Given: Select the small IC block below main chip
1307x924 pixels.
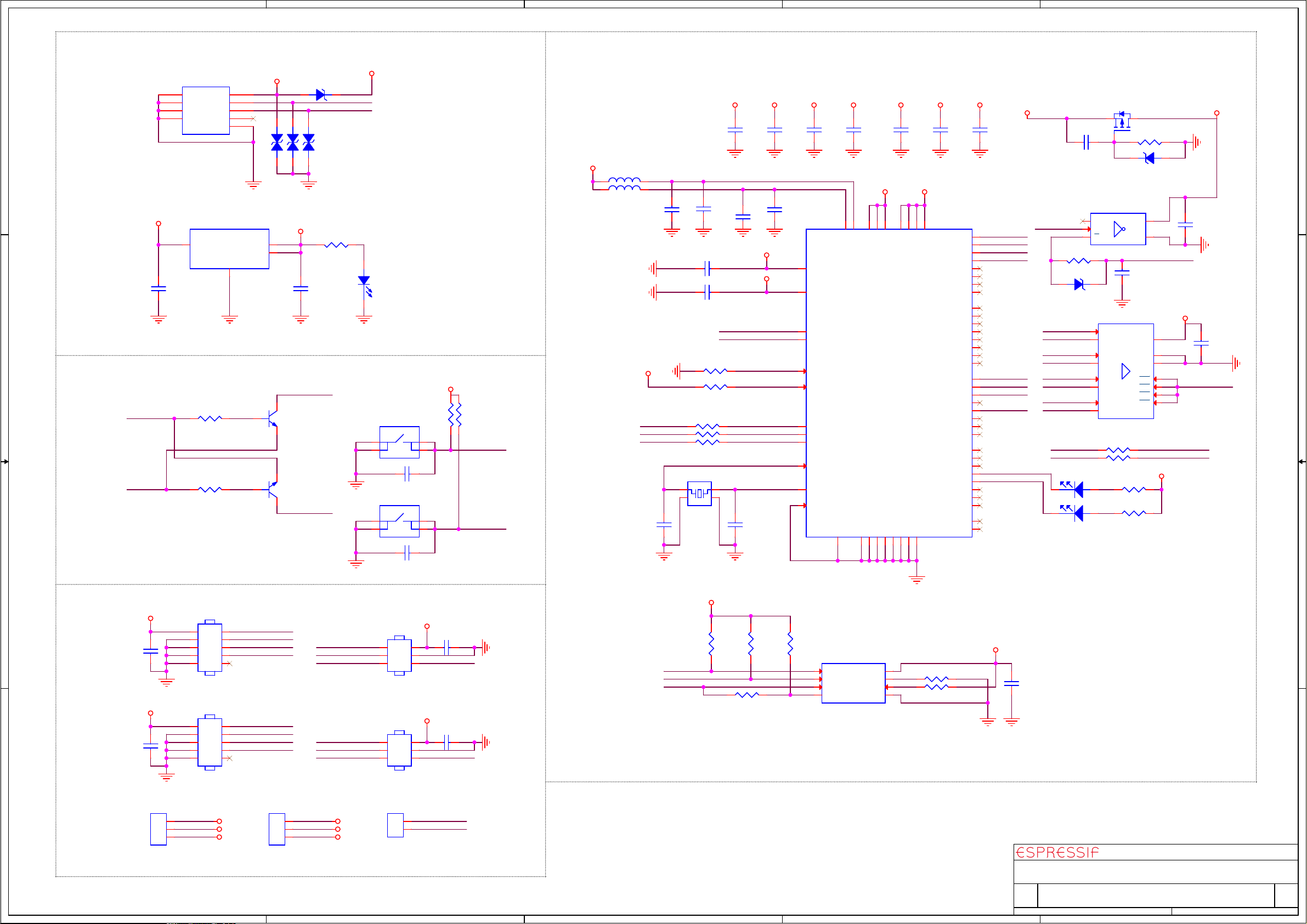Looking at the screenshot, I should (853, 683).
